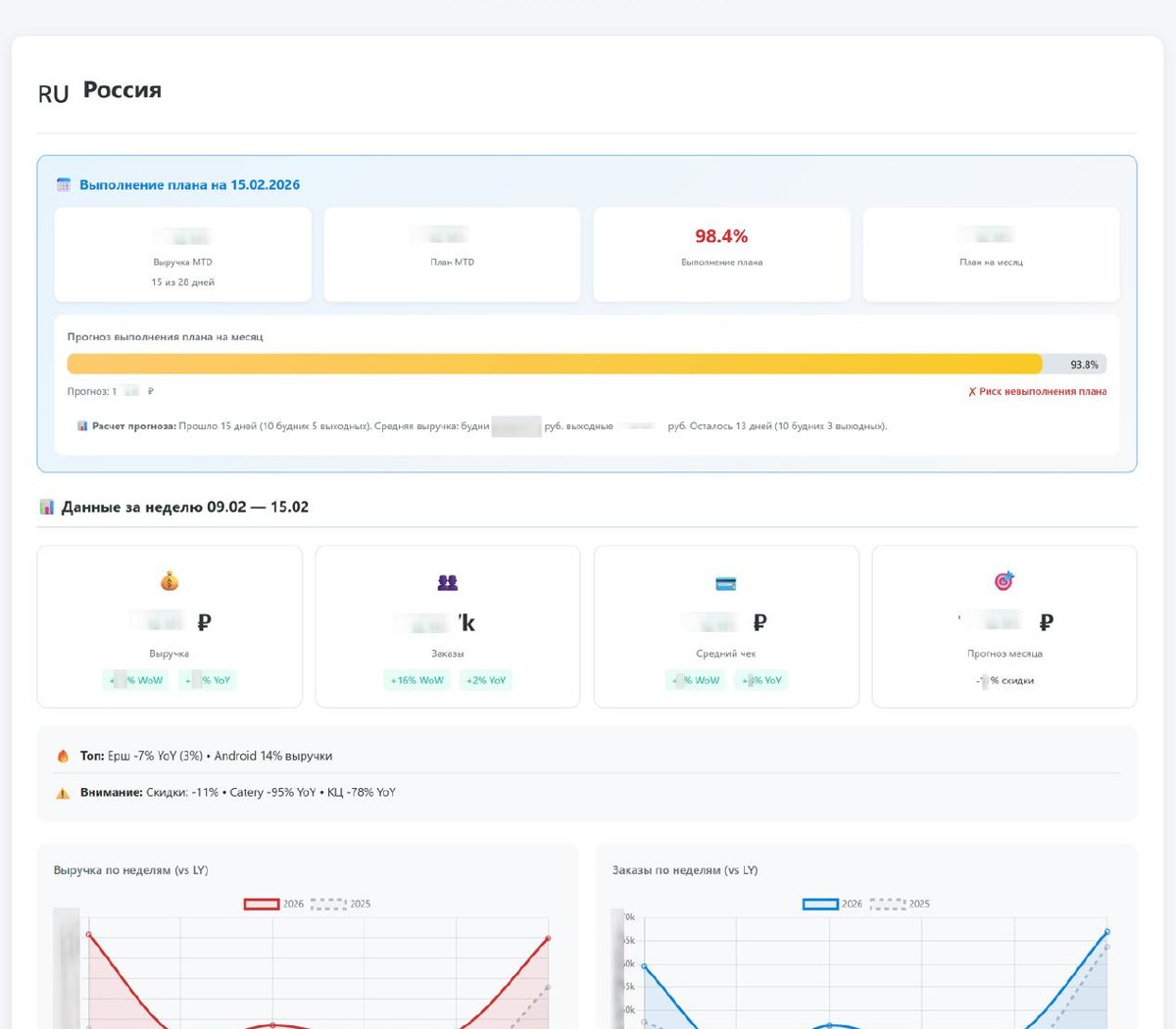Click the credit card icon above Средний чек
This screenshot has width=1176, height=1029.
tap(726, 583)
